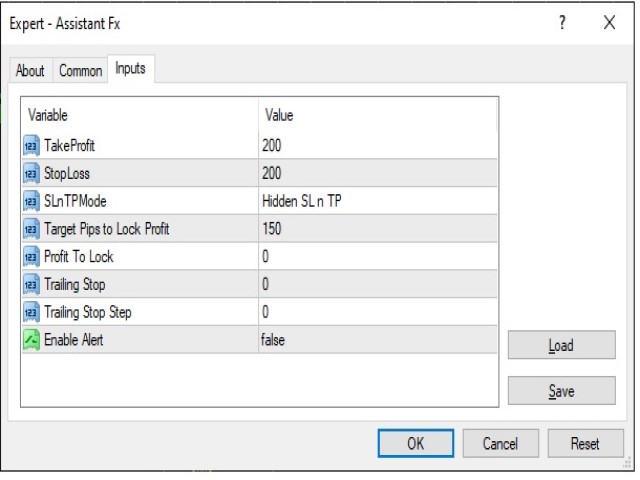Open help with the question mark button

click(x=562, y=22)
